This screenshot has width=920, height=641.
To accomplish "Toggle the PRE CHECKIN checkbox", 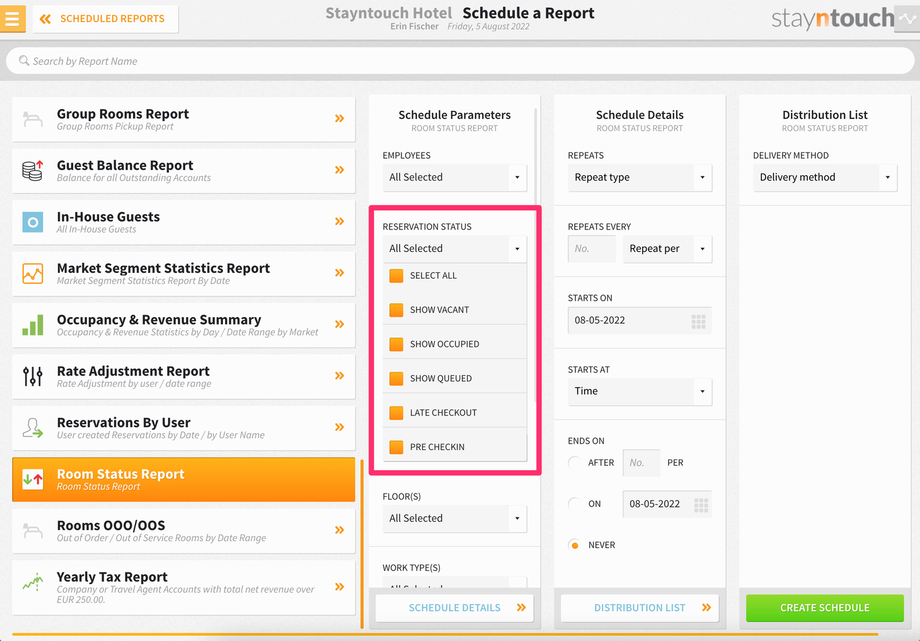I will 396,447.
